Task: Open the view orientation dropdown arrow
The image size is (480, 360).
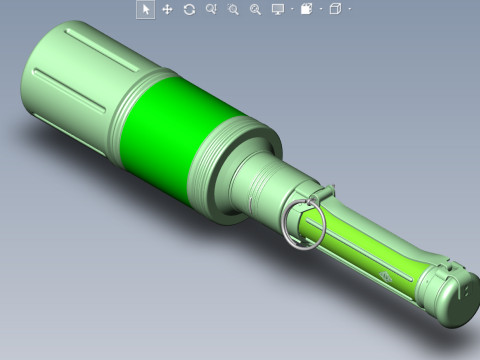Action: pyautogui.click(x=350, y=9)
